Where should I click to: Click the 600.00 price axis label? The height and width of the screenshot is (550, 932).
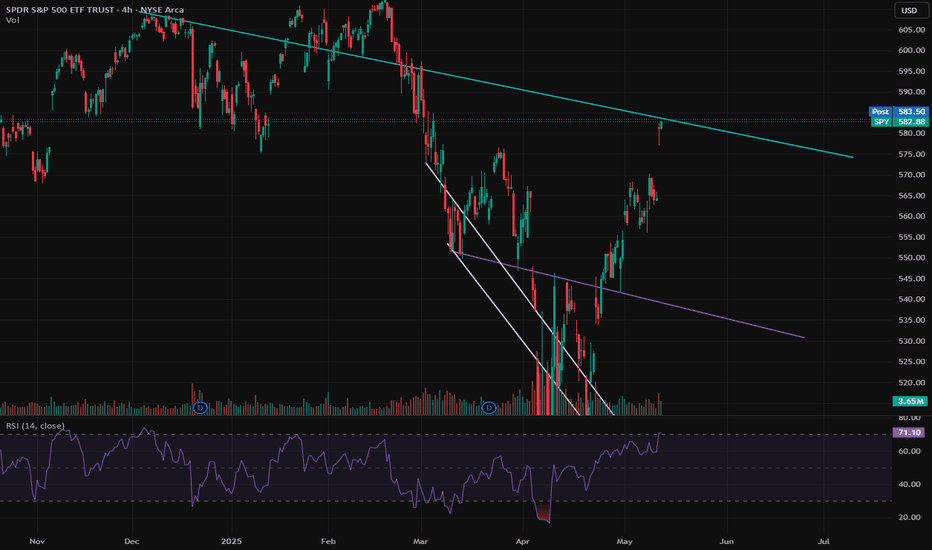(911, 51)
